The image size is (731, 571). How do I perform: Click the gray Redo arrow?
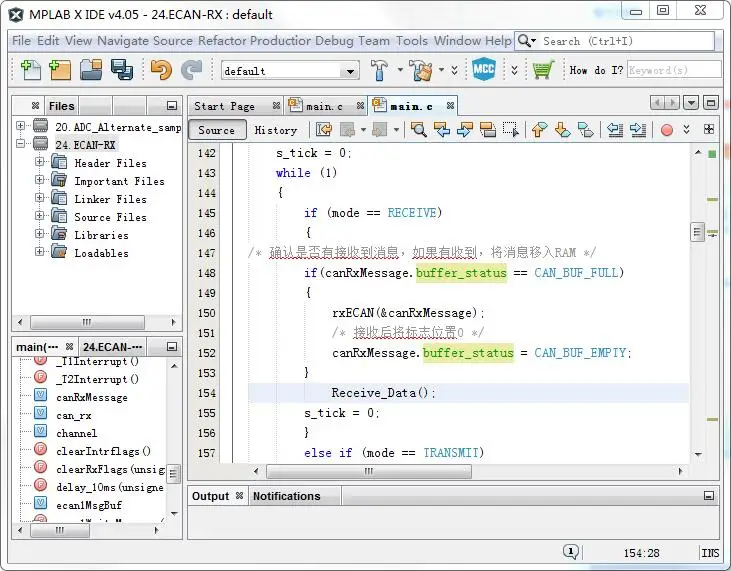192,70
